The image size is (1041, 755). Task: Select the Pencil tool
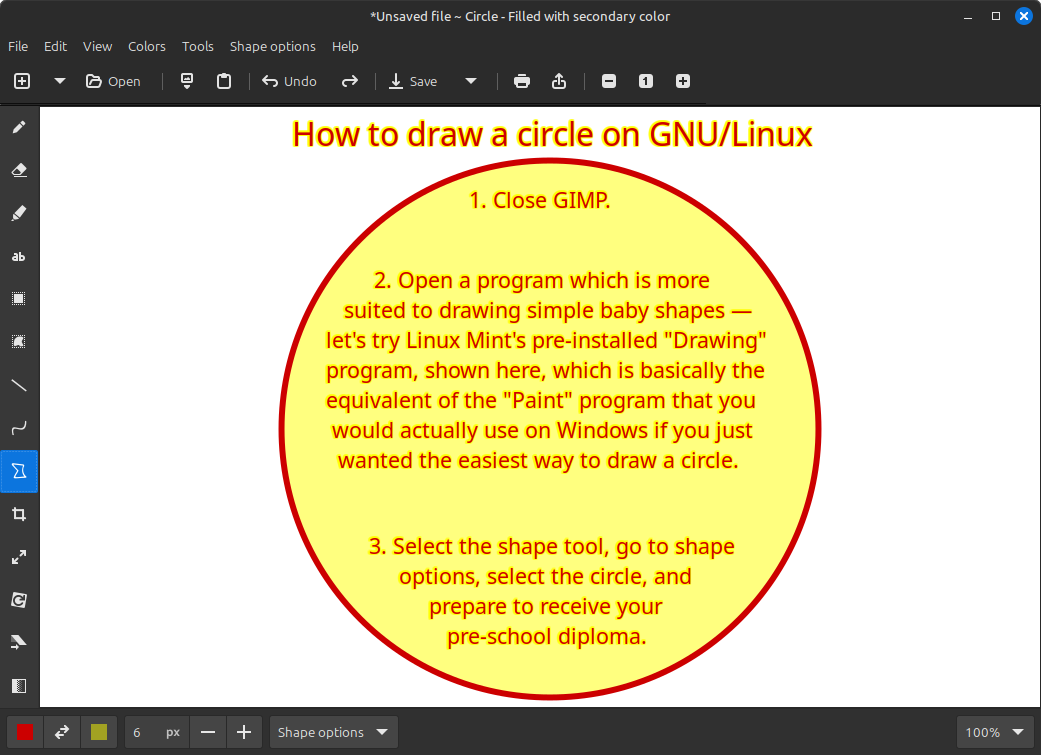19,127
